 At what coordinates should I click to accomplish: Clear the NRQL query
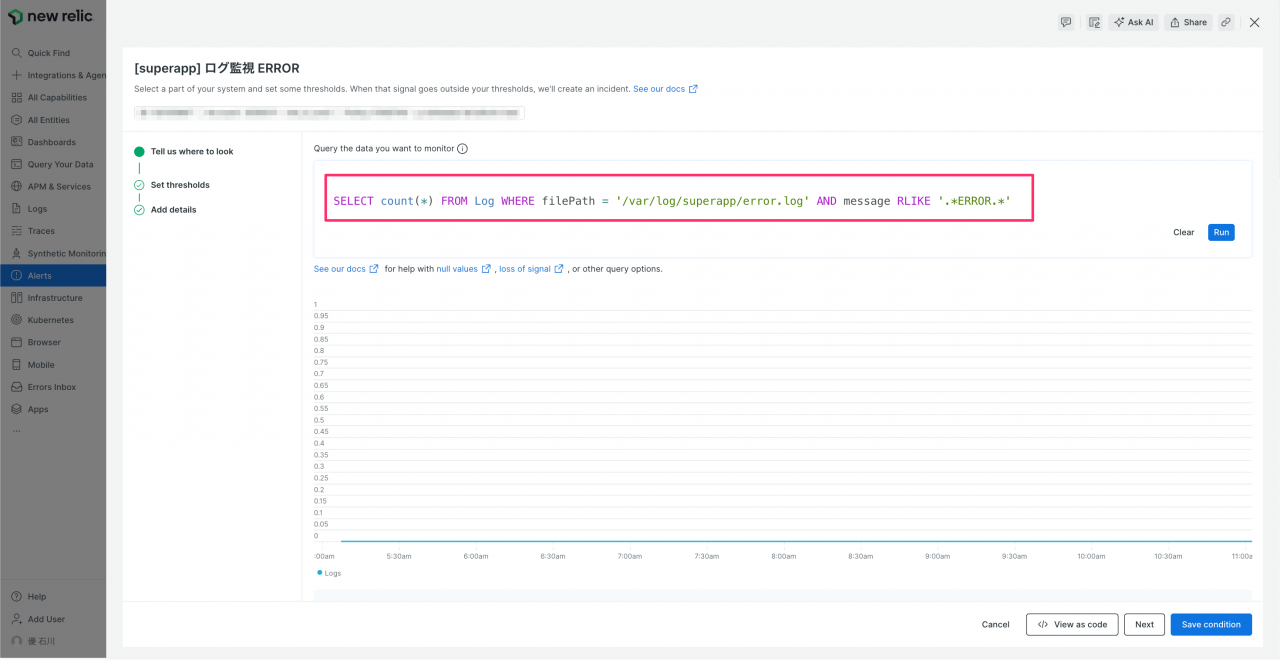tap(1183, 232)
